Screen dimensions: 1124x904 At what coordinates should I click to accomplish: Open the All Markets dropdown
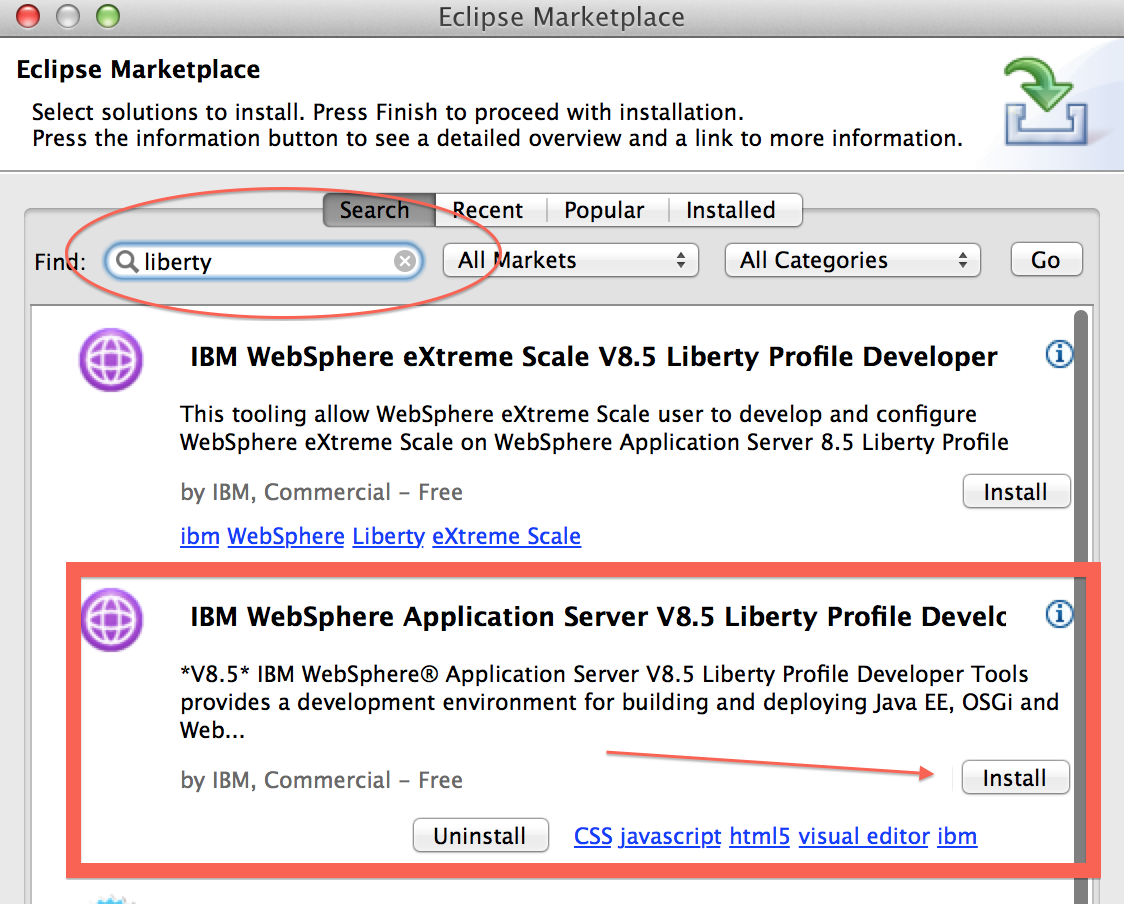571,260
